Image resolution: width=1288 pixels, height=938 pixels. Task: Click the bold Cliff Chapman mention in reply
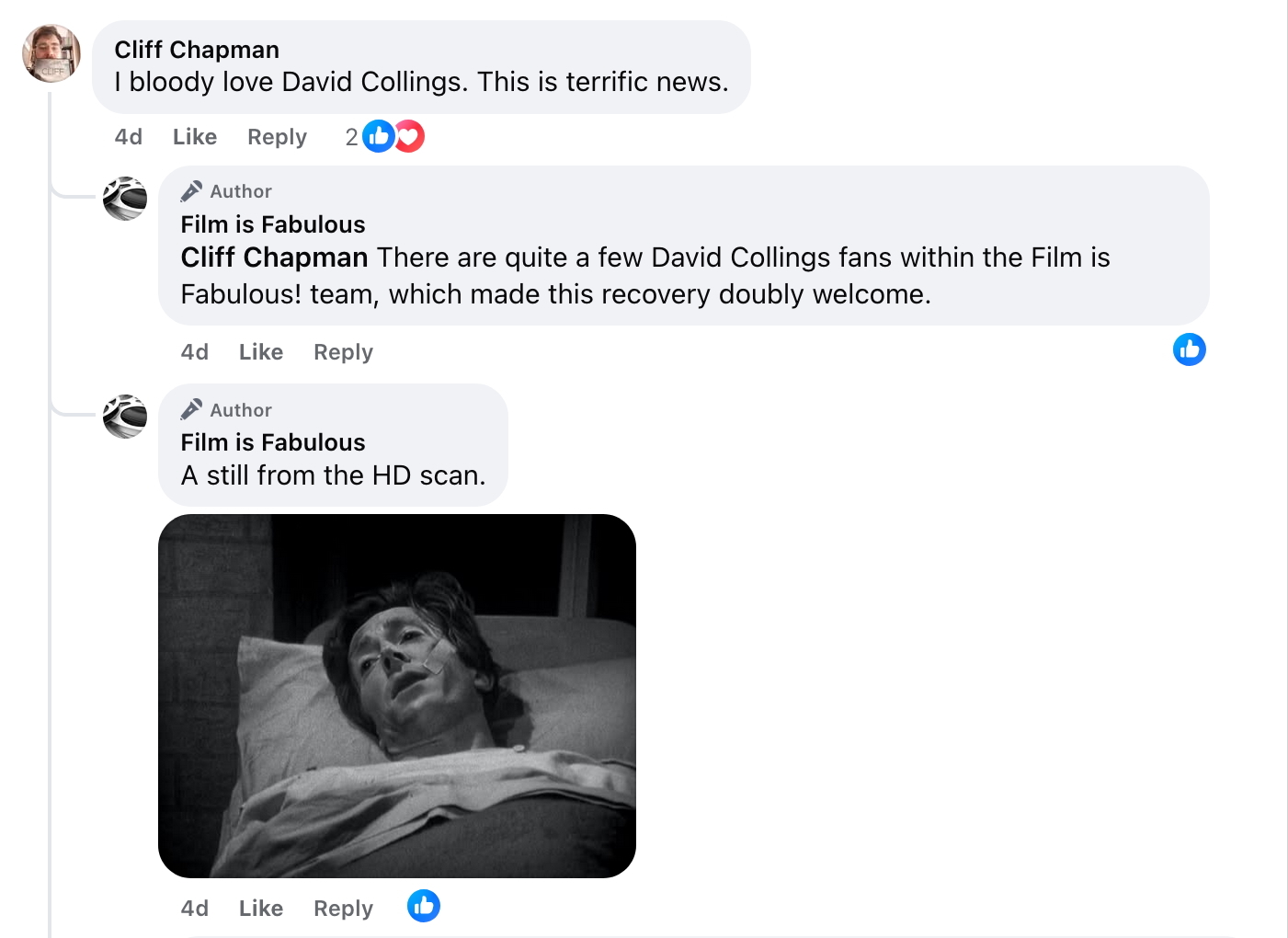274,257
